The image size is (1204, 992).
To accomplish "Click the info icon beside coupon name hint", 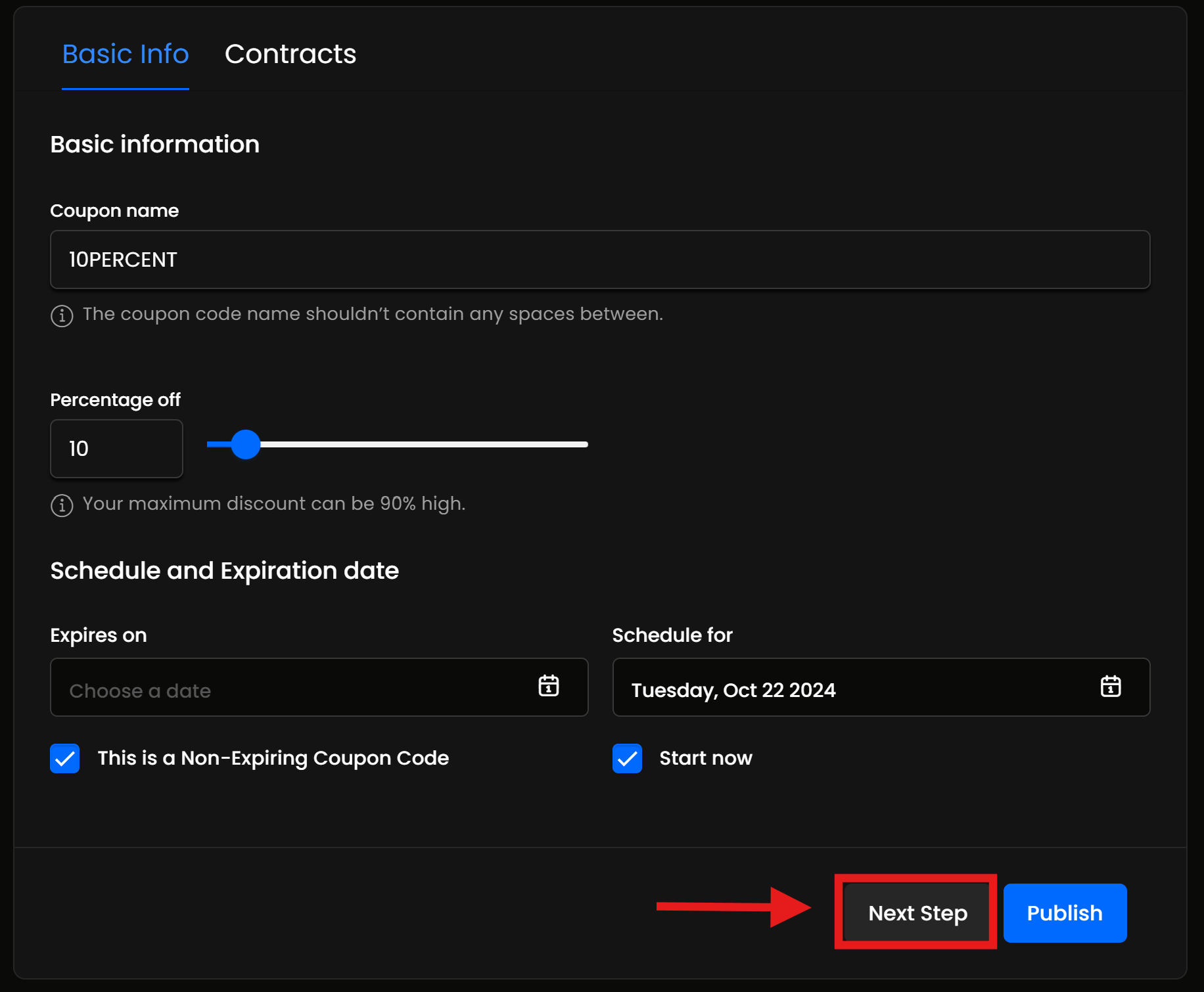I will coord(62,316).
